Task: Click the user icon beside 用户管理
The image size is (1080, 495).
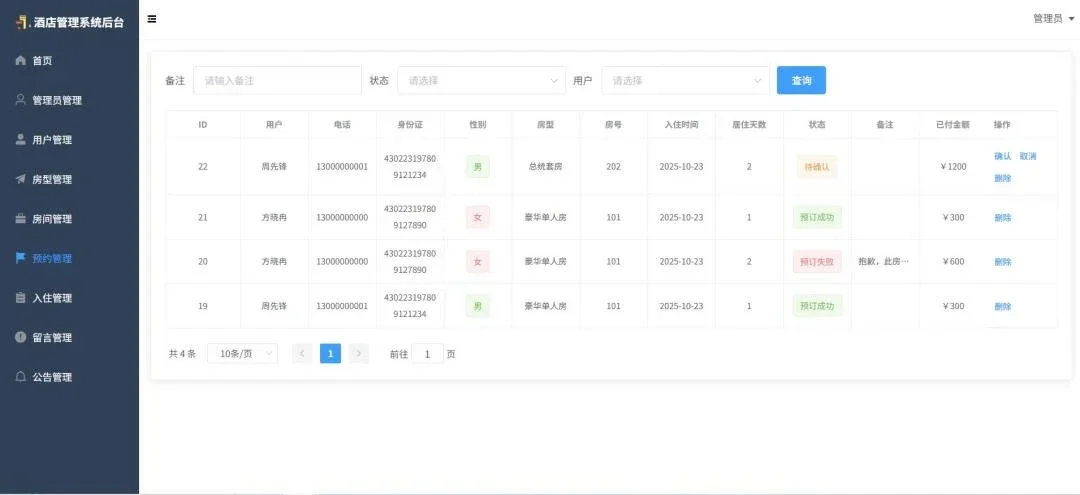Action: click(21, 140)
